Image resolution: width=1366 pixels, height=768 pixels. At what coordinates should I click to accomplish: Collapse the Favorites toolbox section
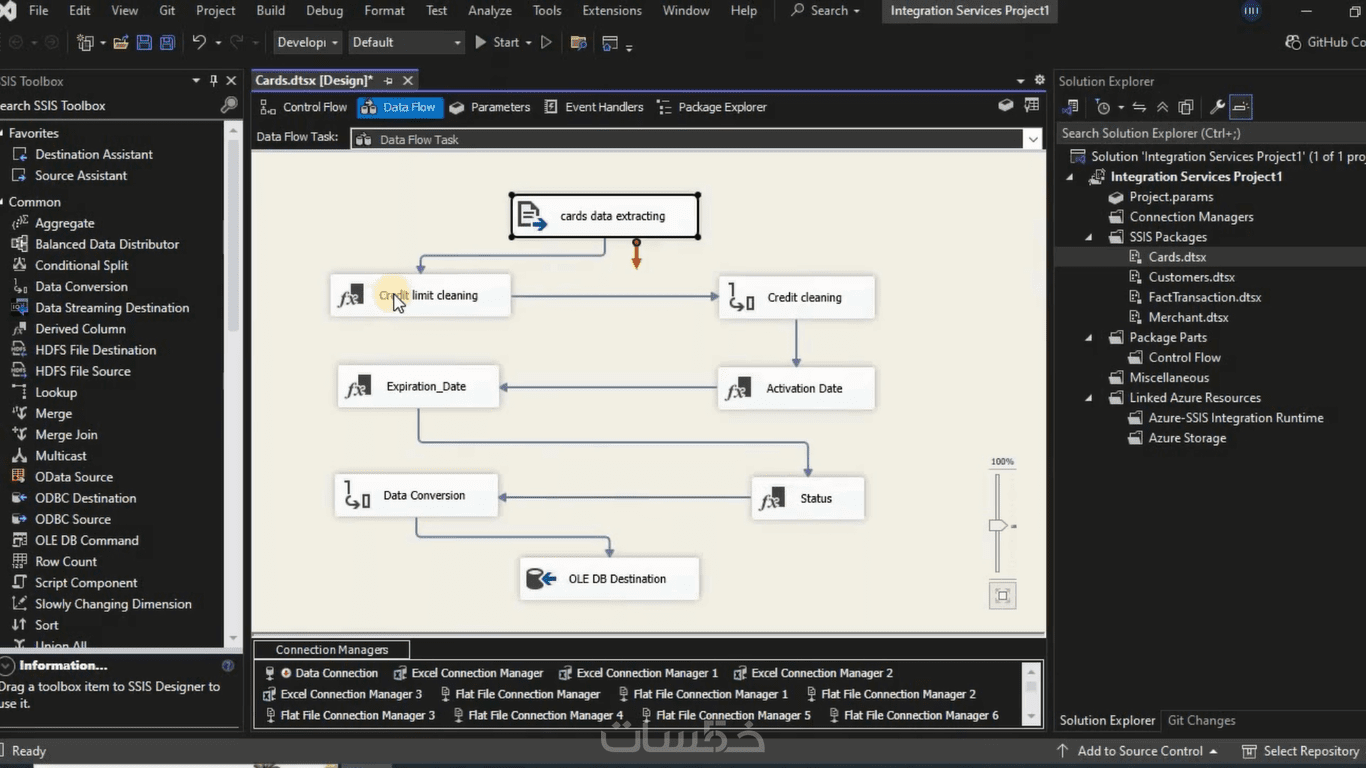[x=2, y=133]
